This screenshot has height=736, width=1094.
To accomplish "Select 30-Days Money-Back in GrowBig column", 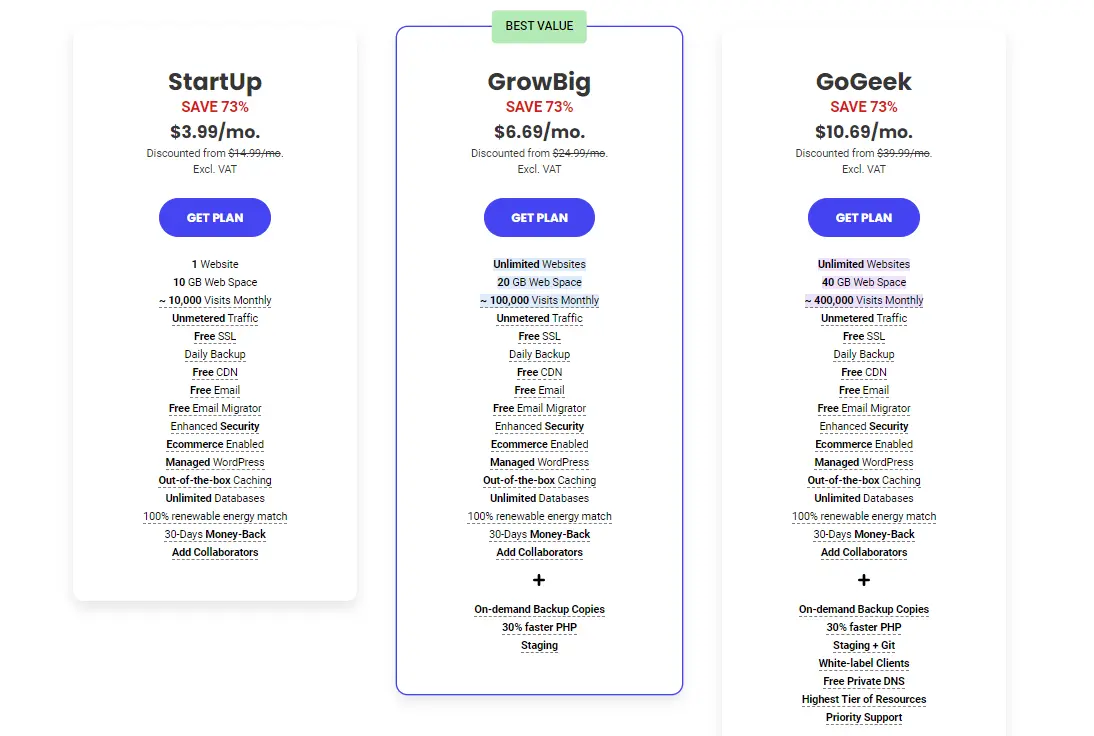I will coord(539,534).
